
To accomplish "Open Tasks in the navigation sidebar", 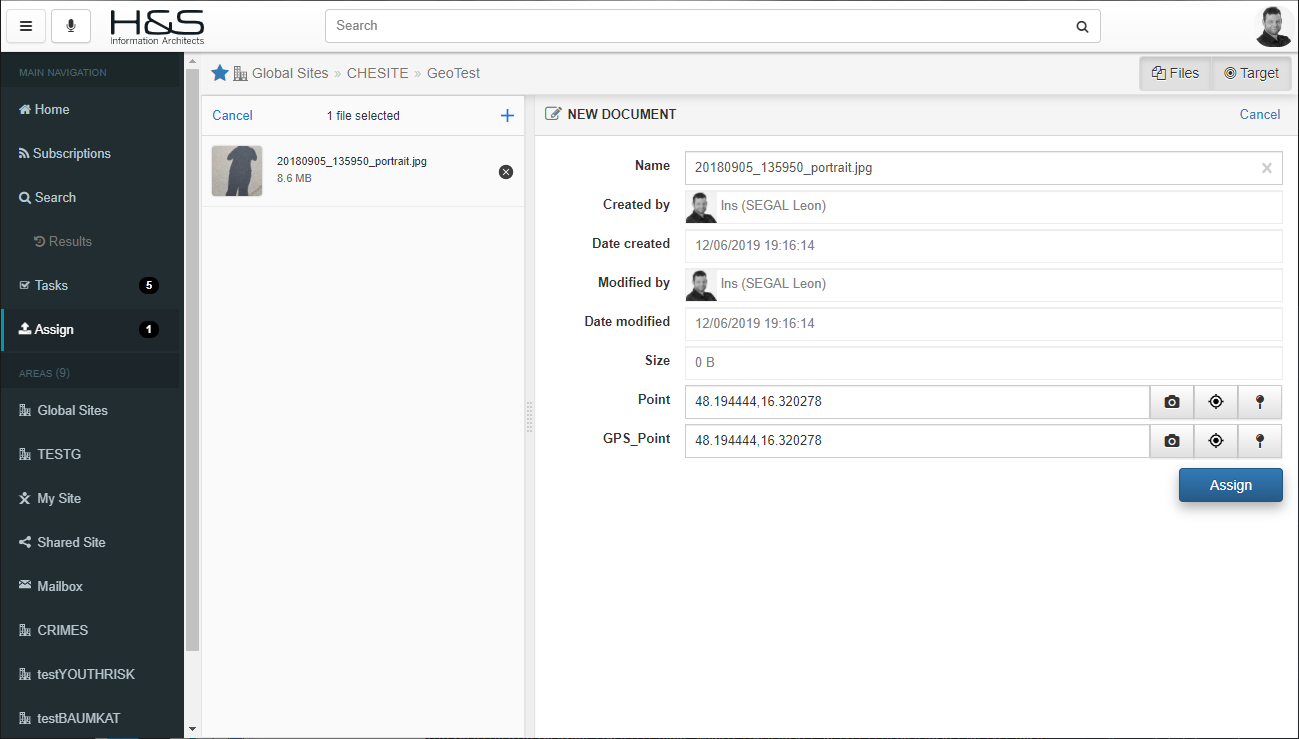I will (x=51, y=285).
